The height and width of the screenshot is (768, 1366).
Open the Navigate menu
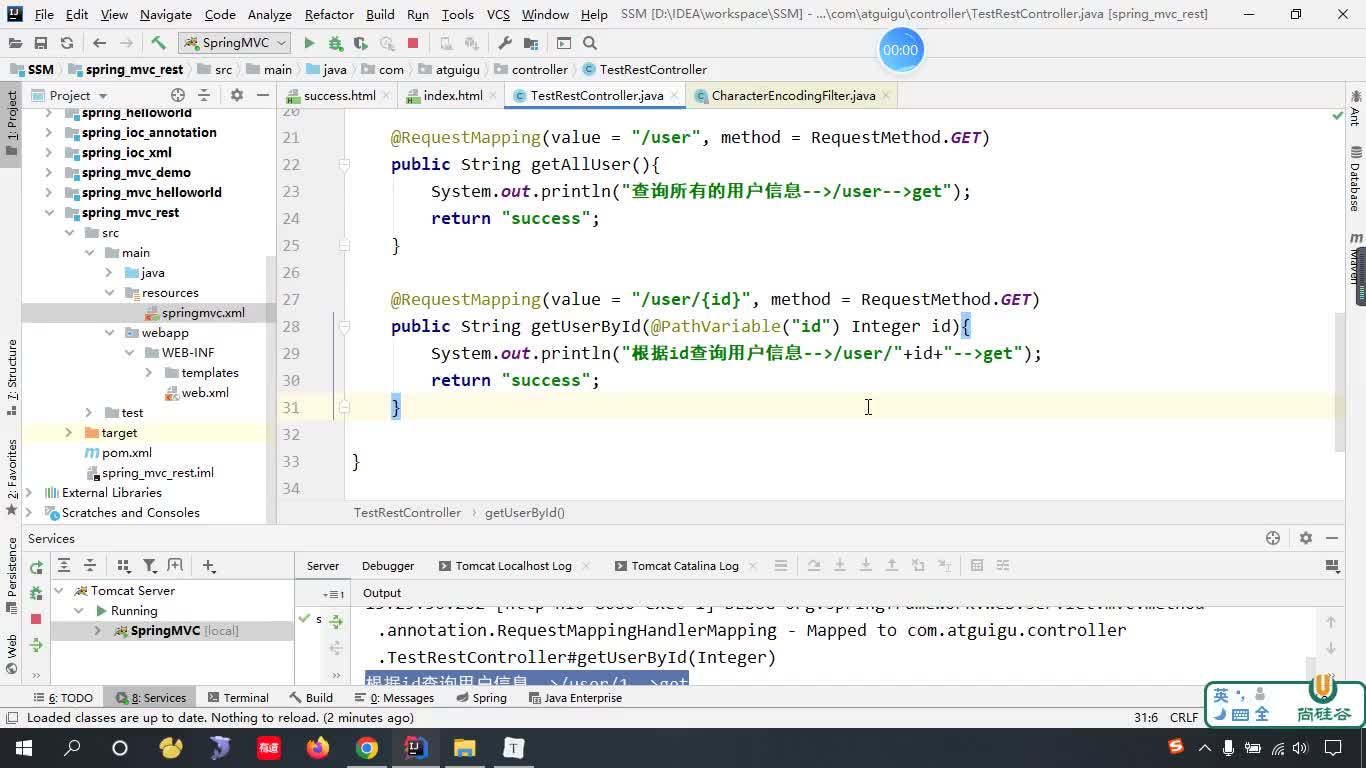tap(166, 14)
